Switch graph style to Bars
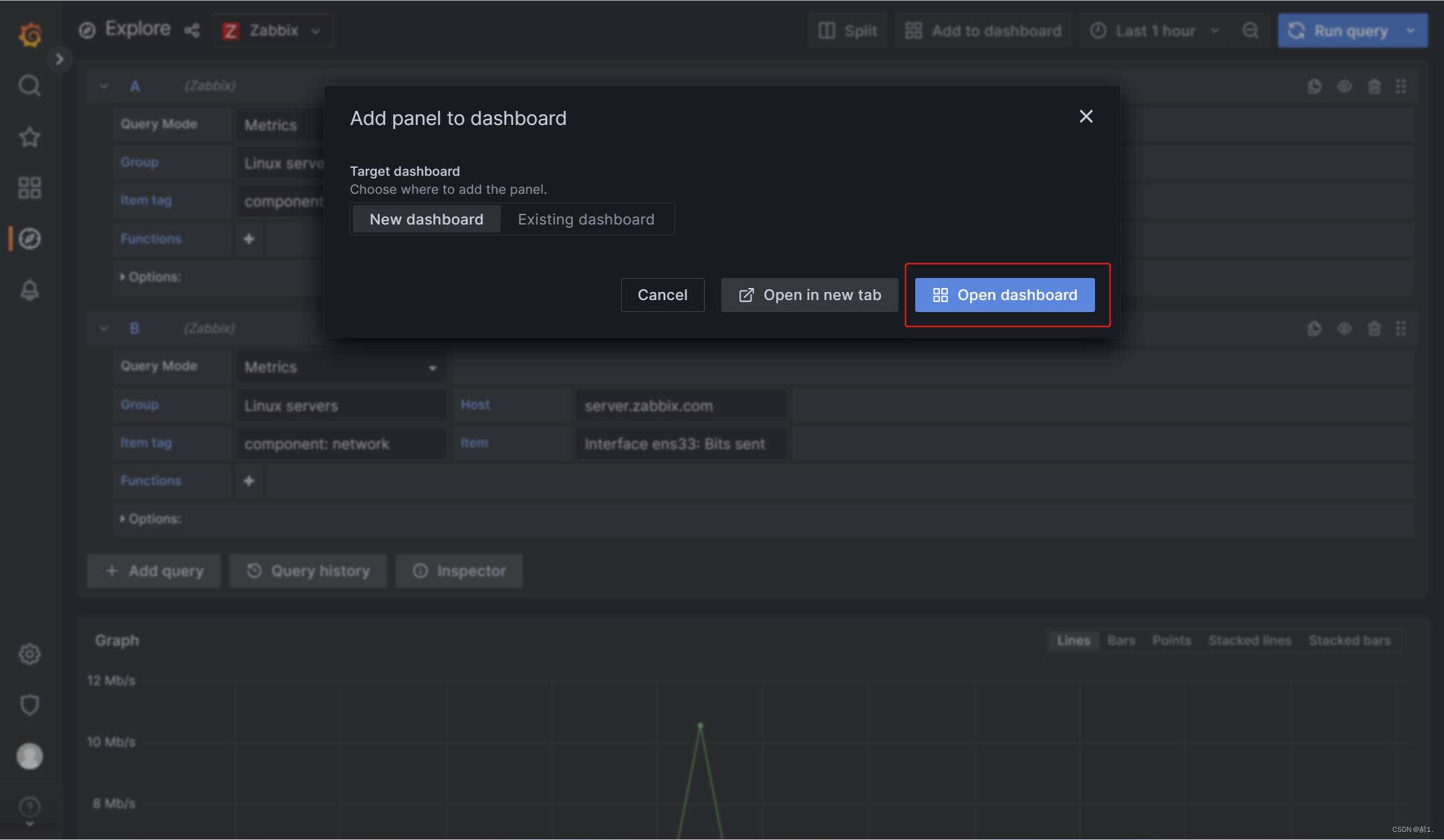The image size is (1444, 840). click(x=1121, y=641)
